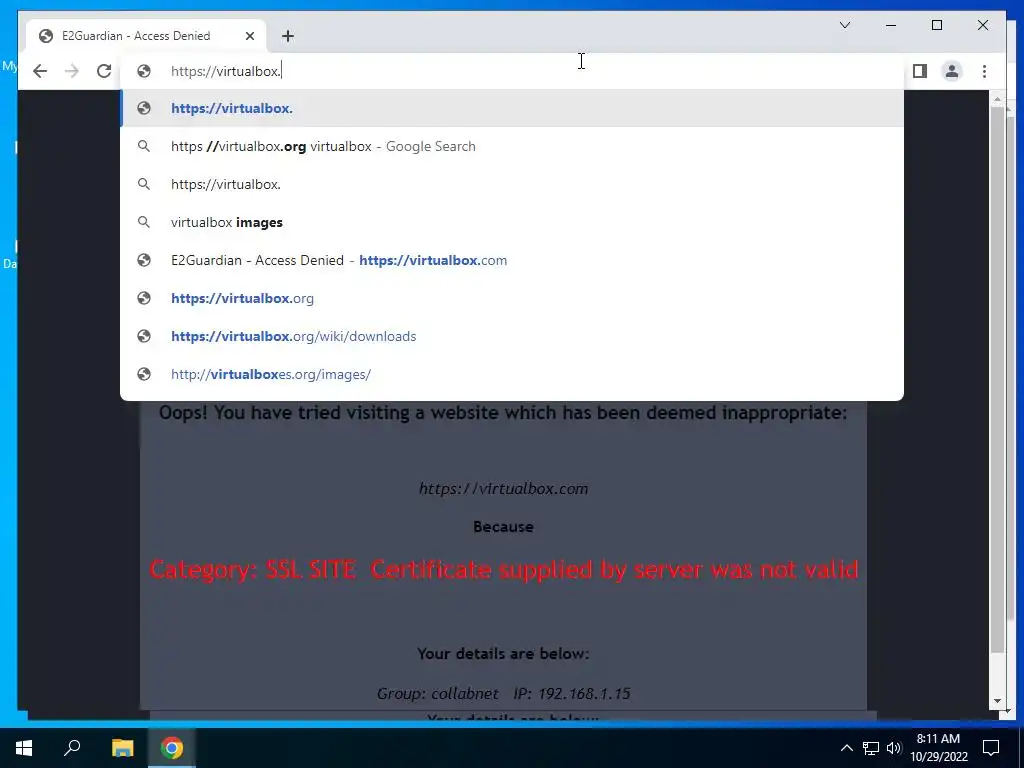Show hidden system tray icons
1024x768 pixels.
coord(846,748)
